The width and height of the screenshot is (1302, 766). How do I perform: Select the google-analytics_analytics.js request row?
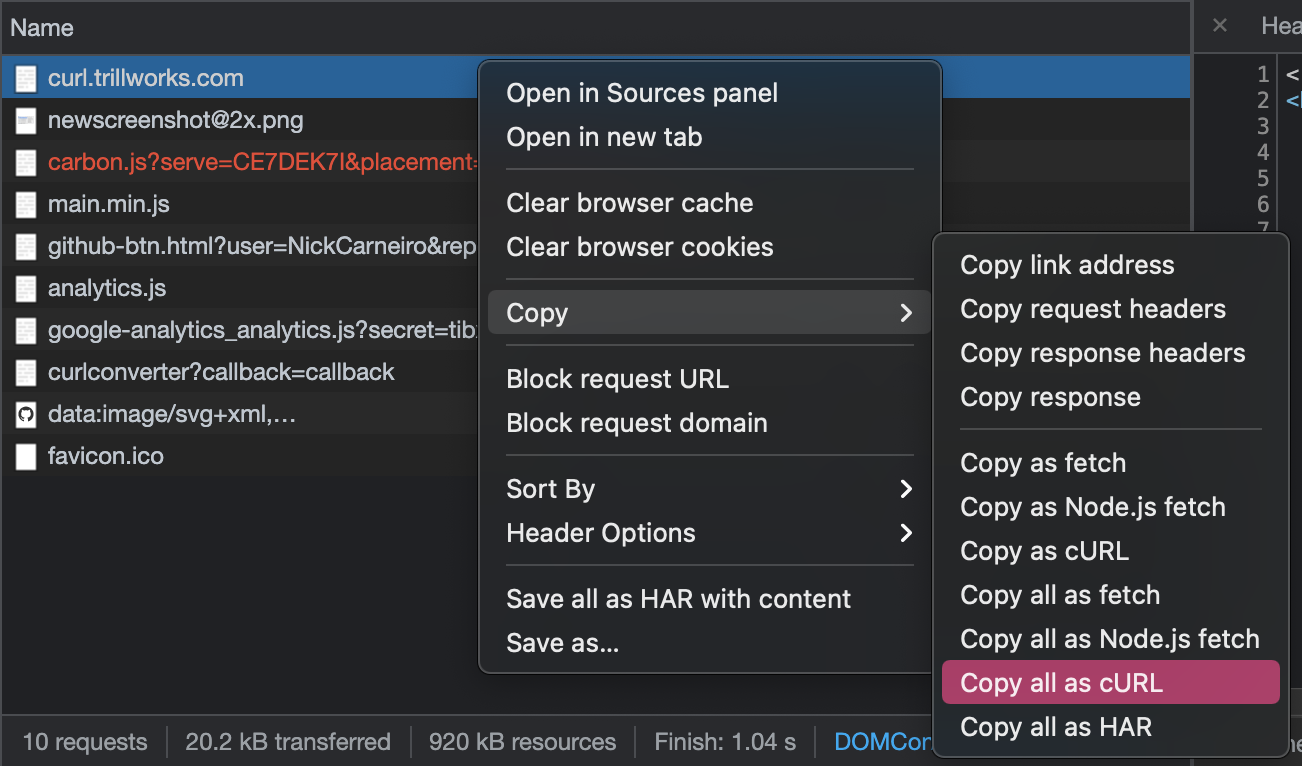(240, 330)
